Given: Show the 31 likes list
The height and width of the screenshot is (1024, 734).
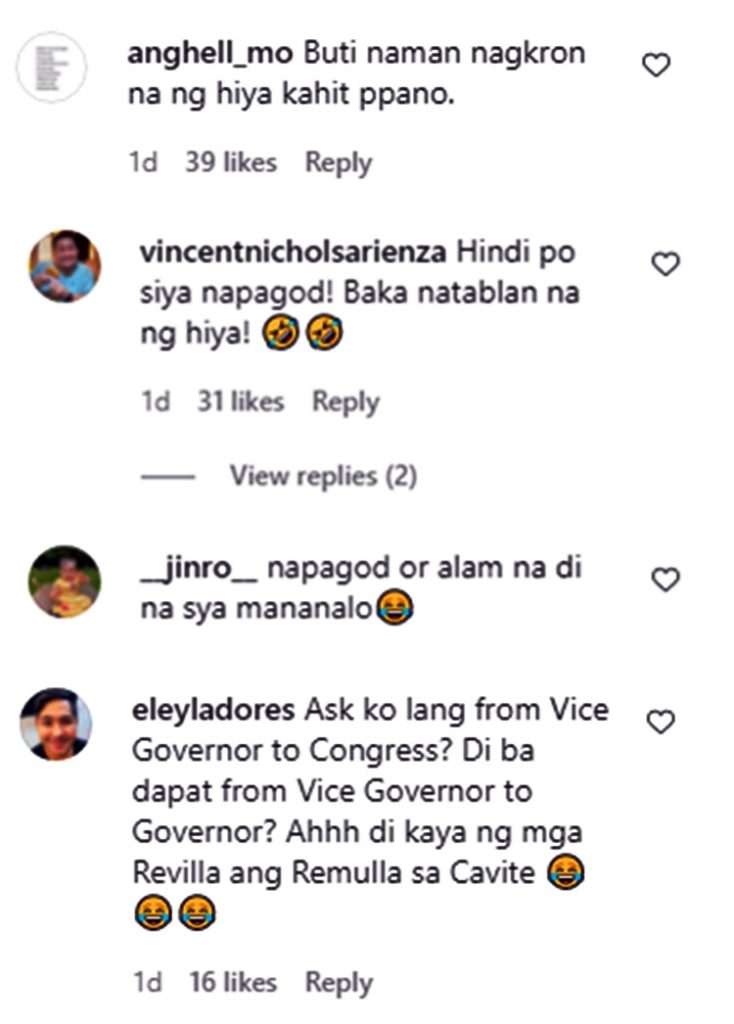Looking at the screenshot, I should (241, 401).
